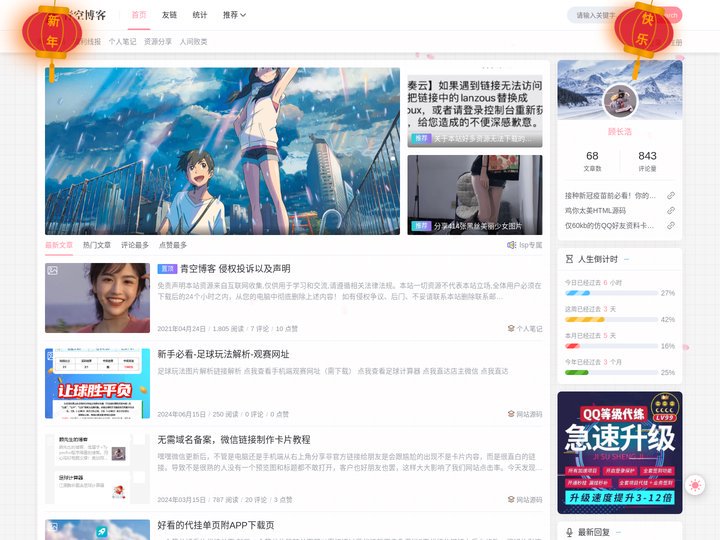Screen dimensions: 720x540
Task: Open article 好看的代挂单页附APP下载页
Action: [x=216, y=525]
